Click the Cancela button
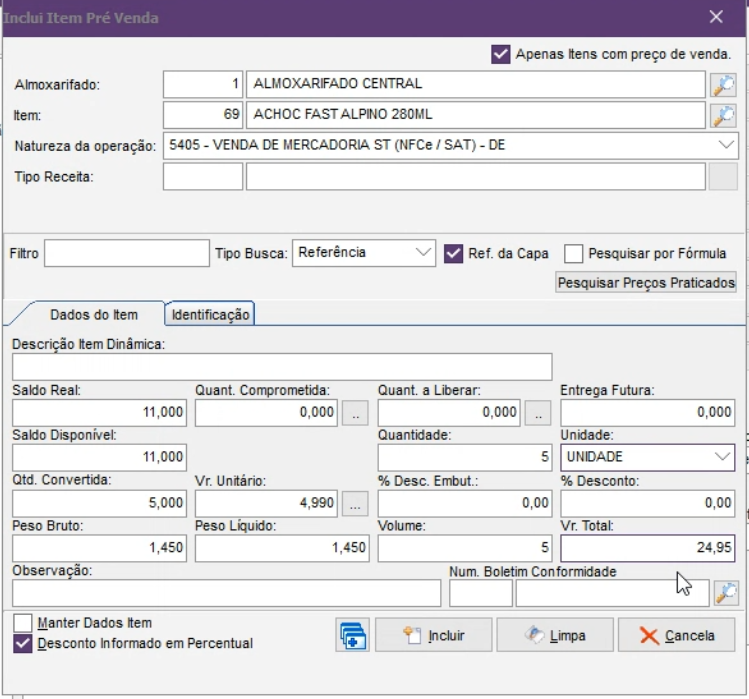 (x=676, y=635)
